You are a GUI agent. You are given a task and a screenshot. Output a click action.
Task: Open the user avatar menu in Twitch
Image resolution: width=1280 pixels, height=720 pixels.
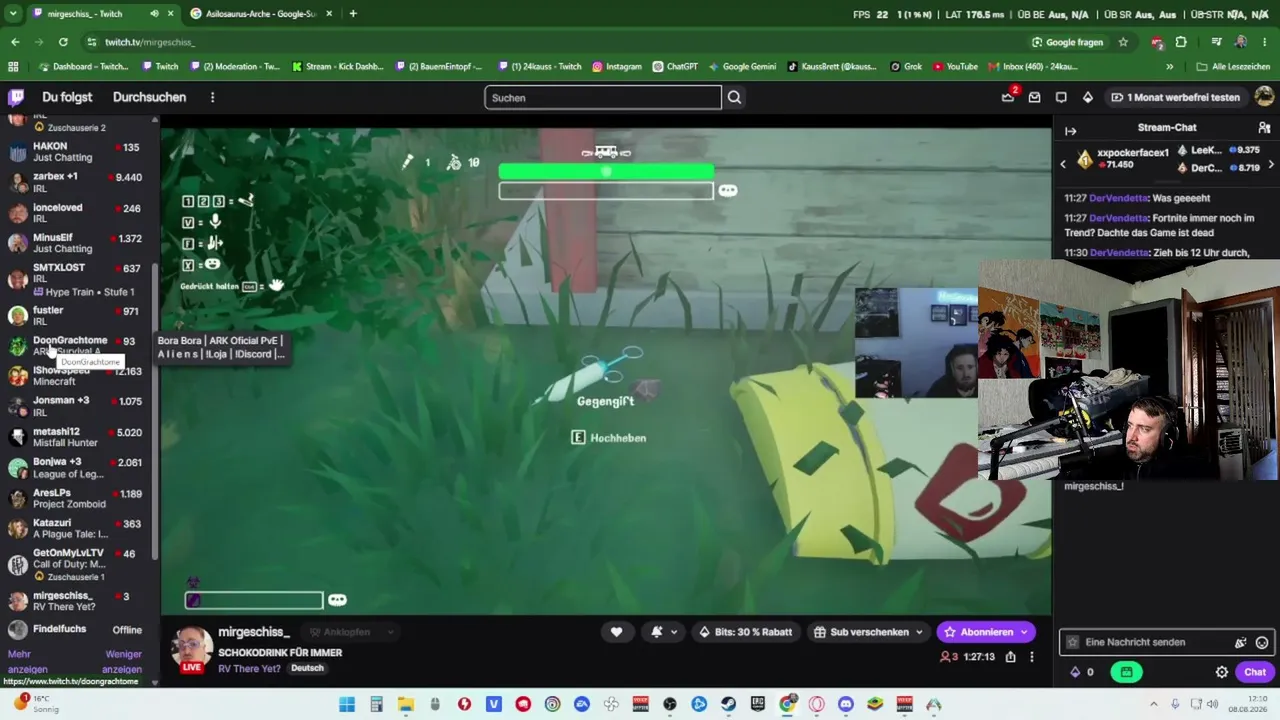(1264, 97)
